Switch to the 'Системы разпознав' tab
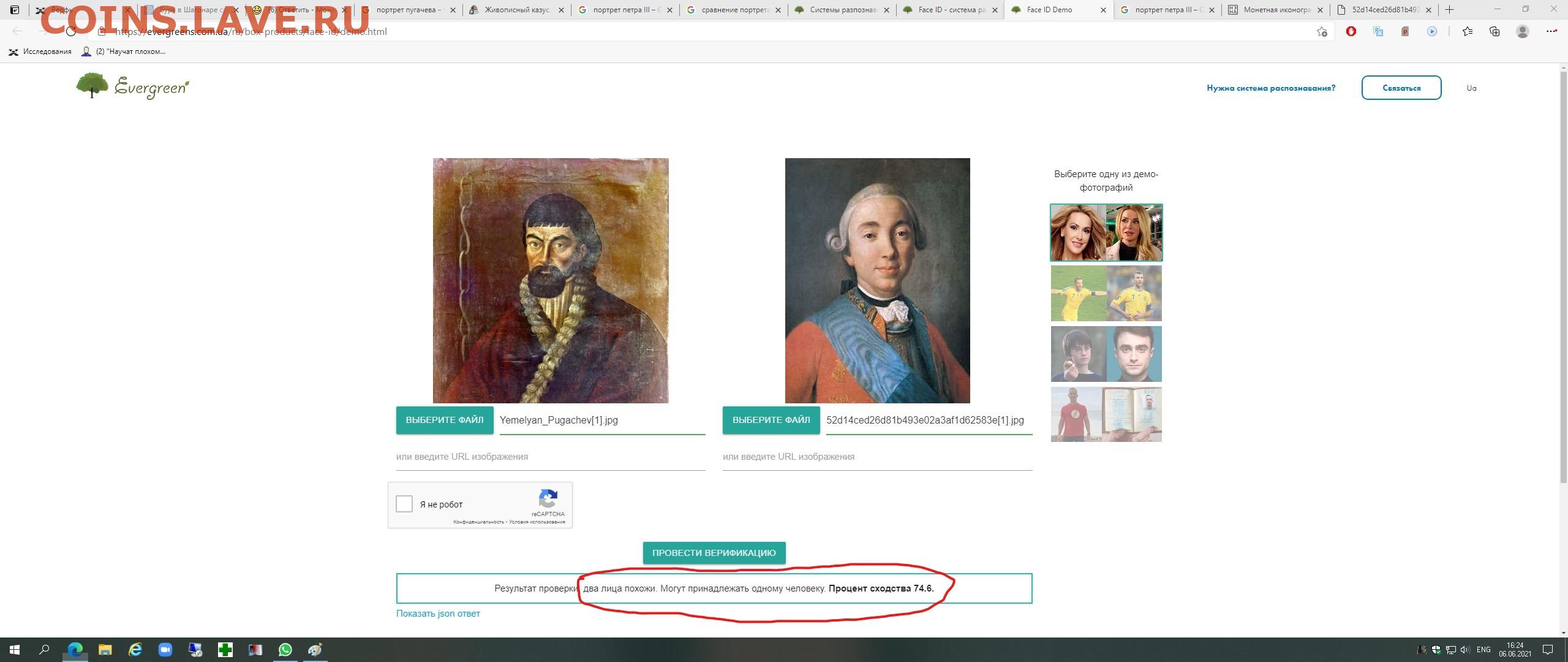The height and width of the screenshot is (662, 1568). point(842,10)
